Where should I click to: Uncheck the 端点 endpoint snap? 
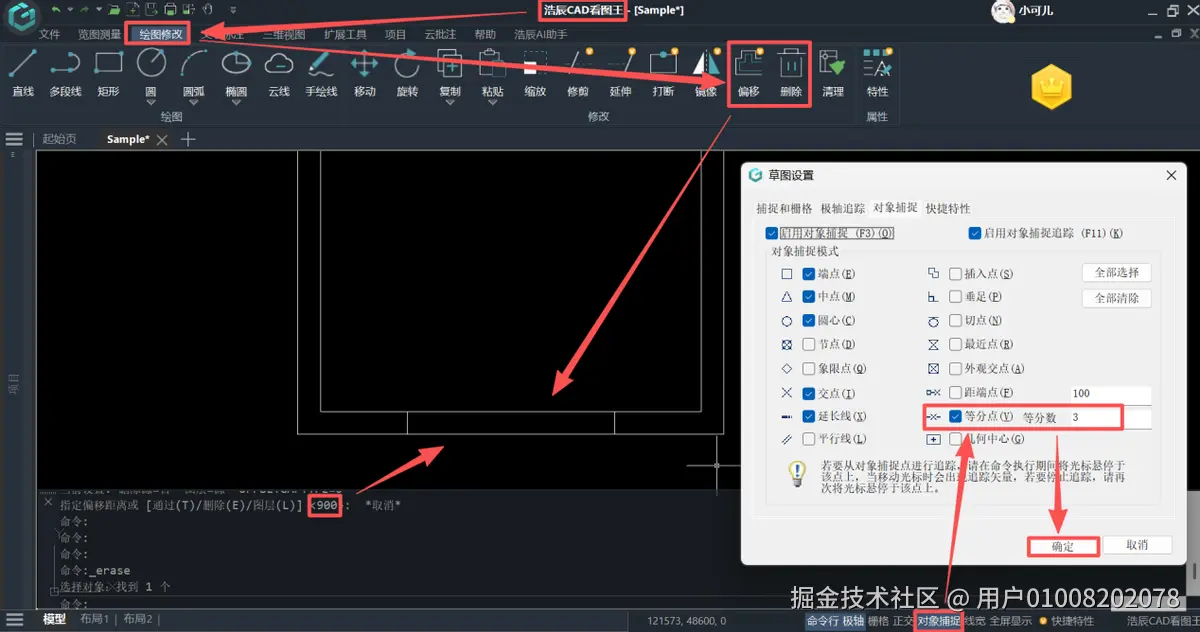(809, 273)
